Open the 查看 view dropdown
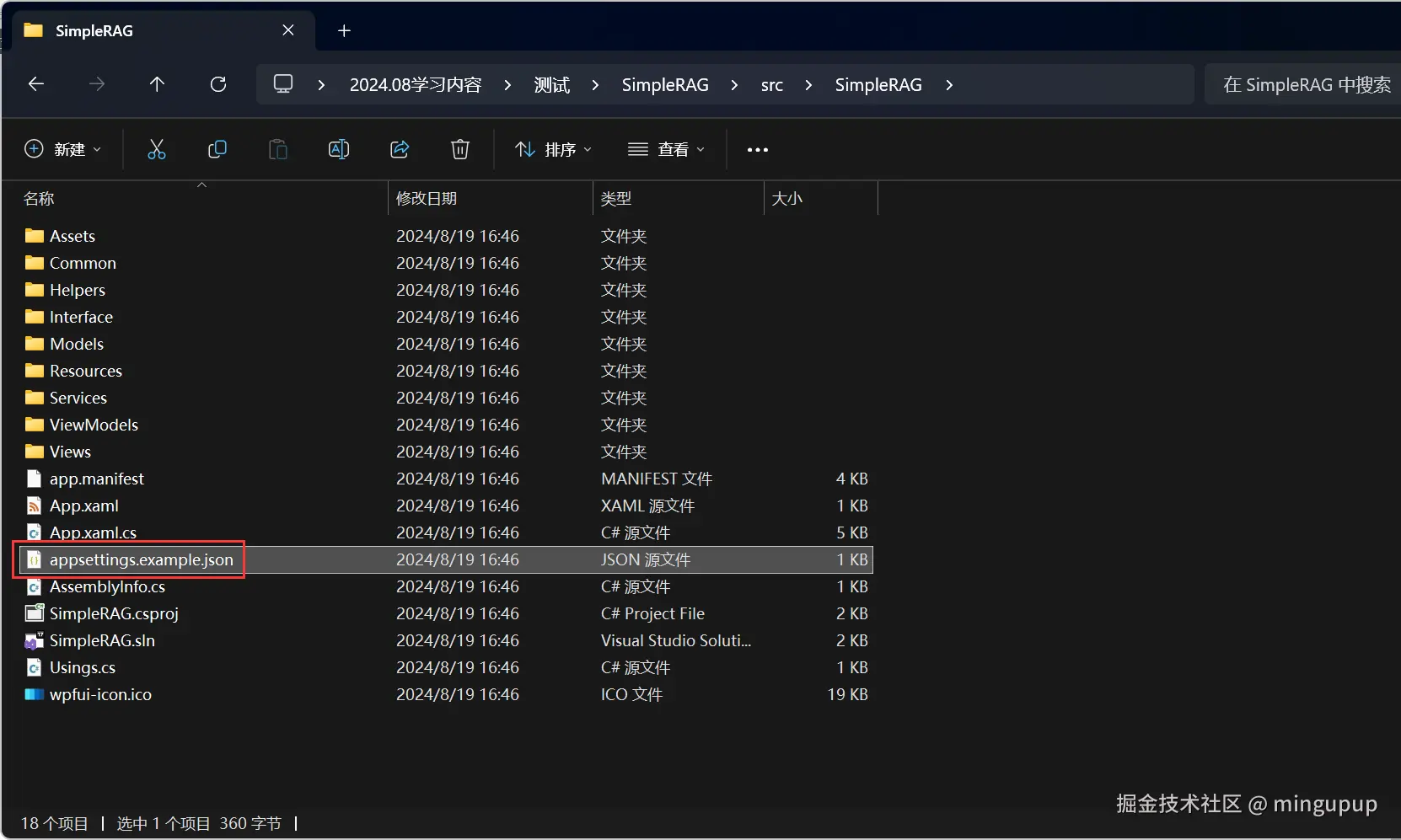The width and height of the screenshot is (1401, 840). tap(666, 149)
